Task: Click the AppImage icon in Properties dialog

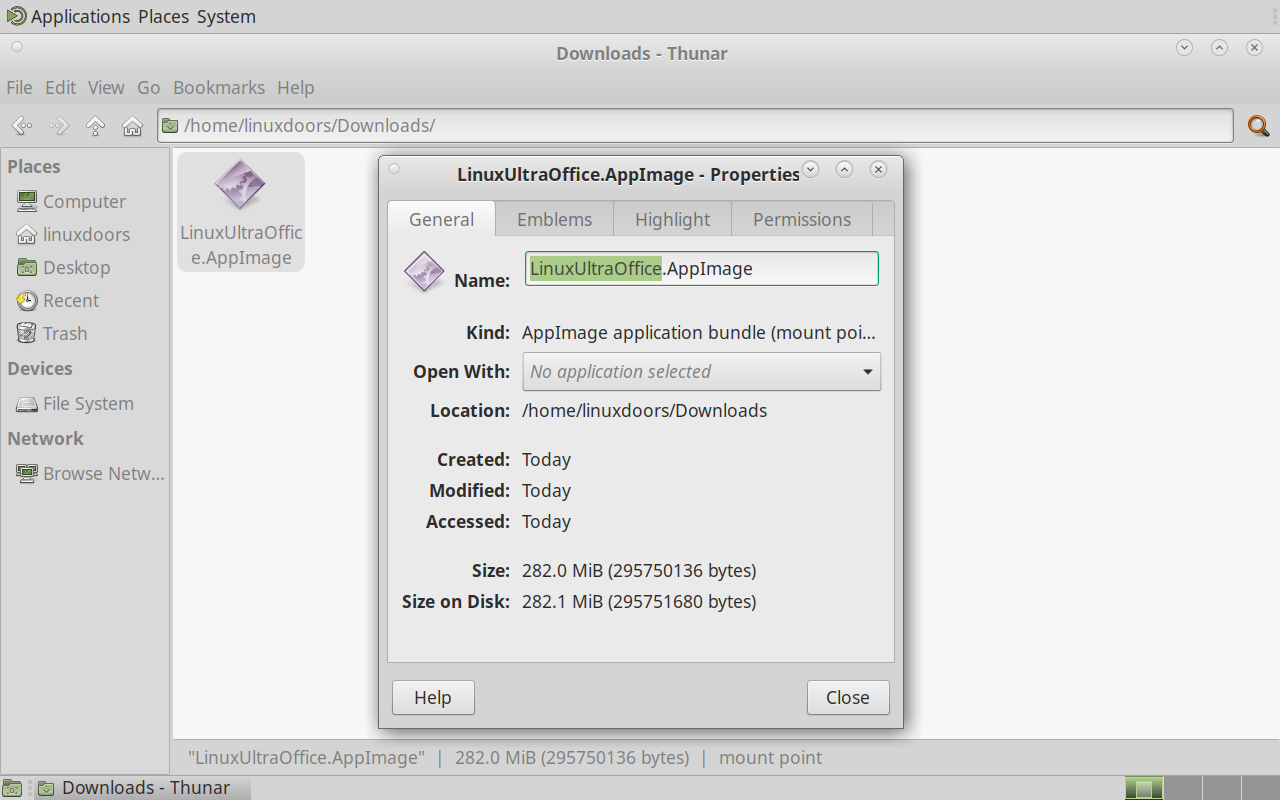Action: click(x=424, y=271)
